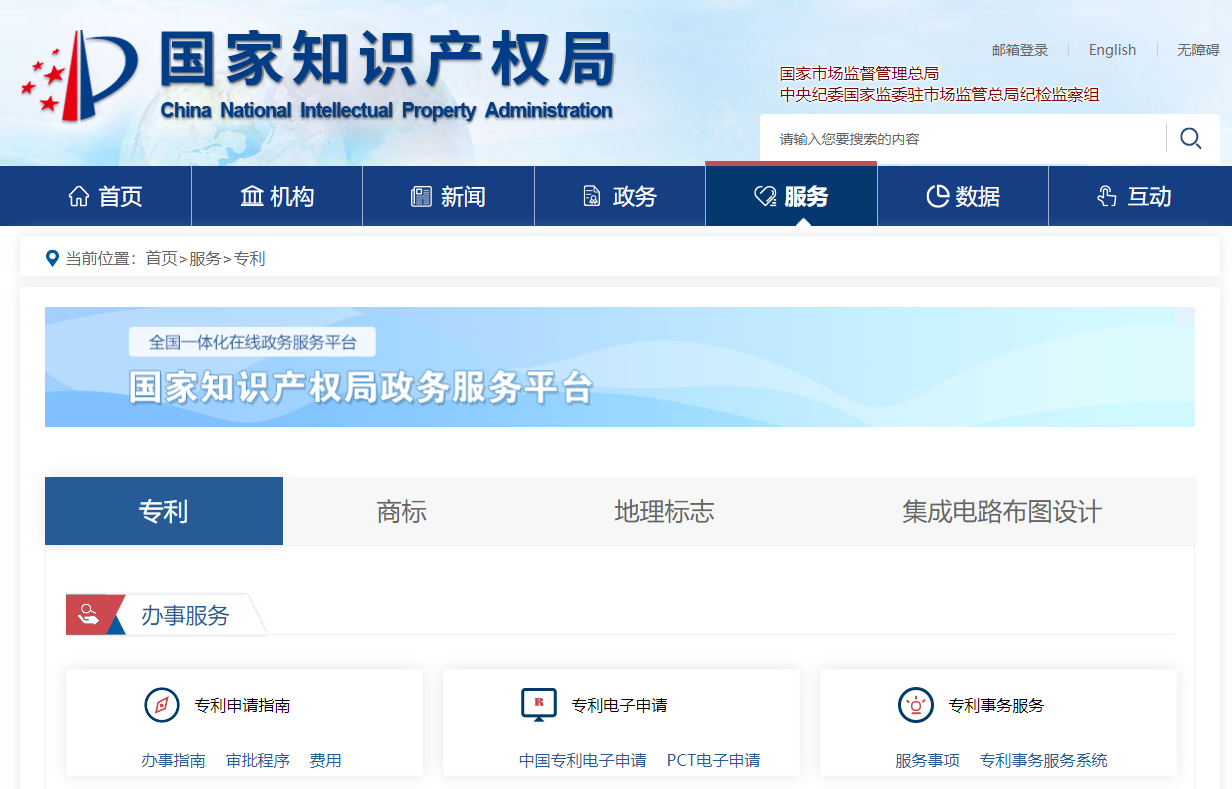Click the search magnifier icon
Viewport: 1232px width, 789px height.
pyautogui.click(x=1190, y=138)
